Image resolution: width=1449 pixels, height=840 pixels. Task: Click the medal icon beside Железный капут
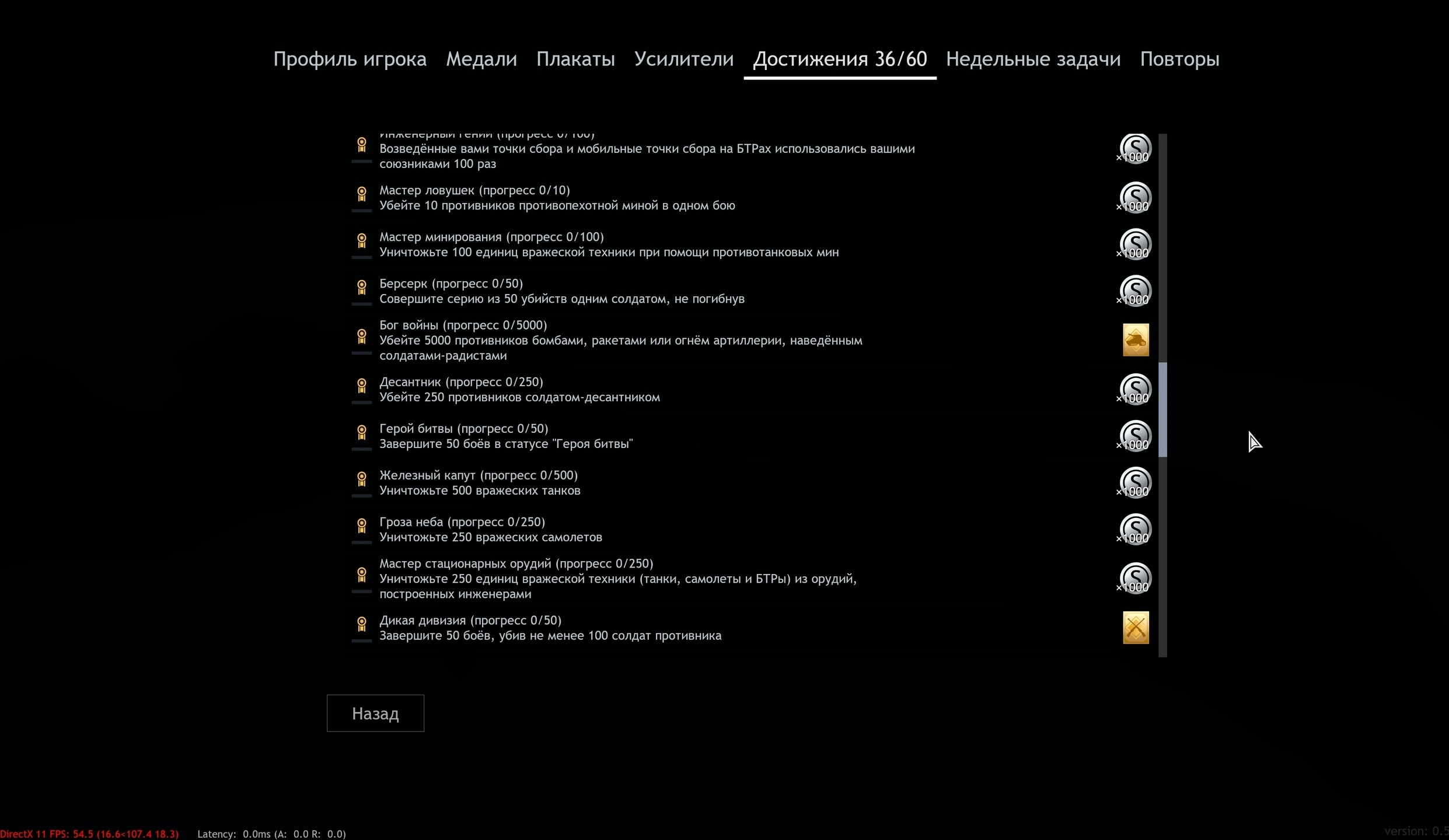(x=362, y=479)
